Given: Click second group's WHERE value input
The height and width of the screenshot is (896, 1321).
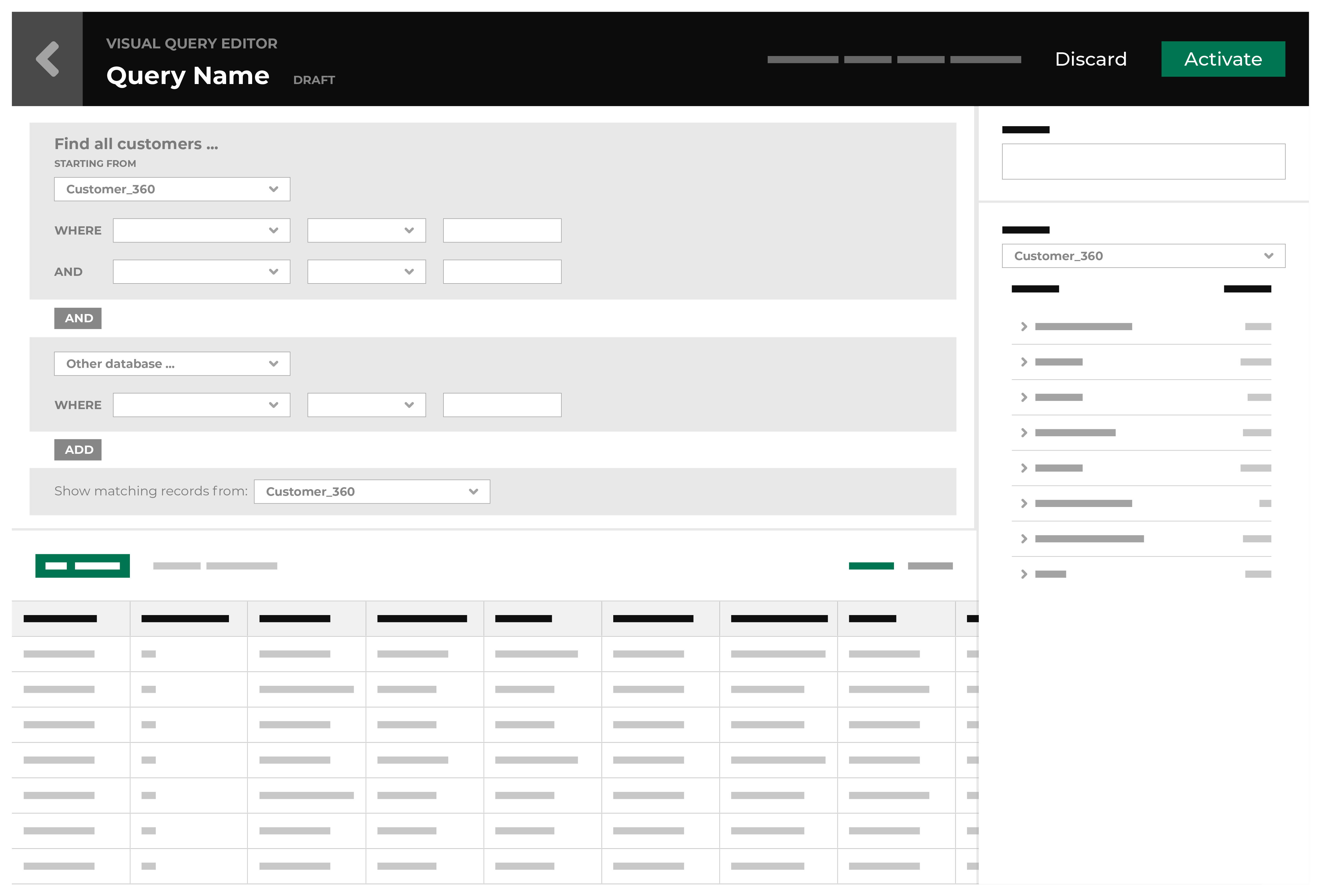Looking at the screenshot, I should point(502,405).
